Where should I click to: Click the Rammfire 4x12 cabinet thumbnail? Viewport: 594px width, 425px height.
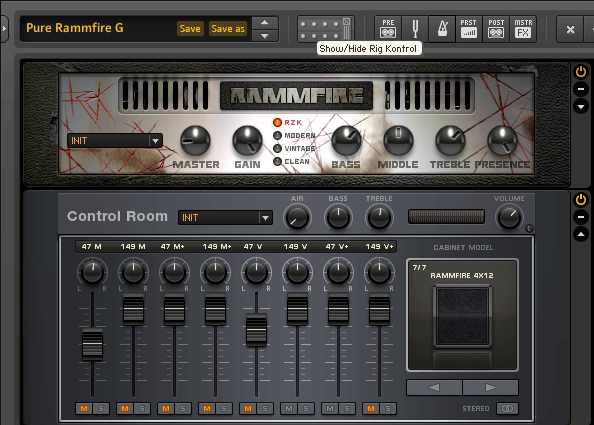[x=463, y=317]
